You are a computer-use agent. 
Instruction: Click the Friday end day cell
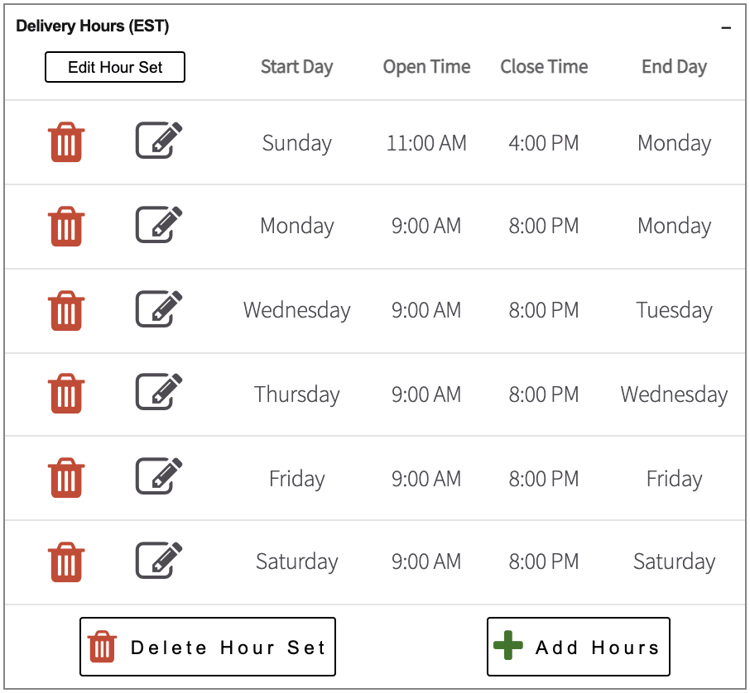[674, 479]
